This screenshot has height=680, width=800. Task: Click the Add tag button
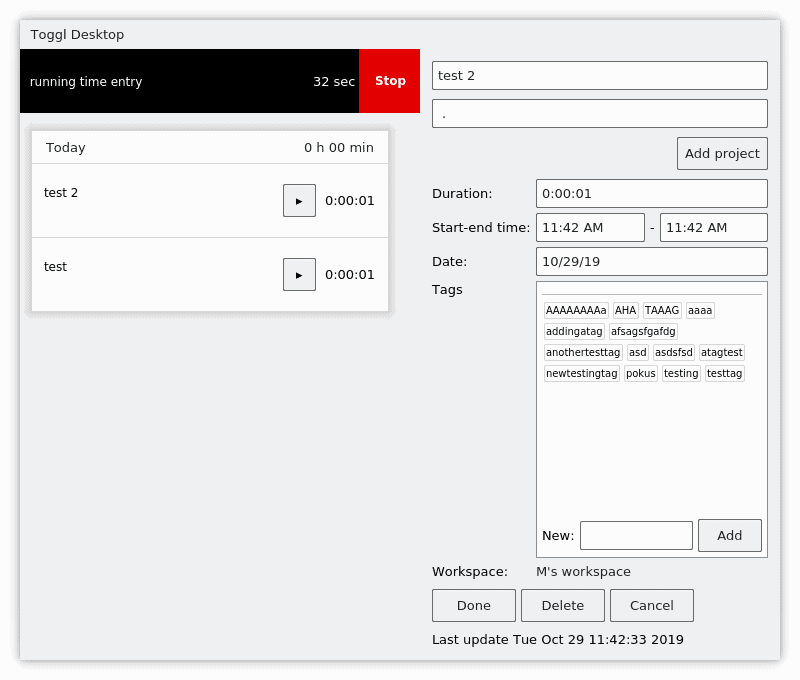click(x=730, y=535)
